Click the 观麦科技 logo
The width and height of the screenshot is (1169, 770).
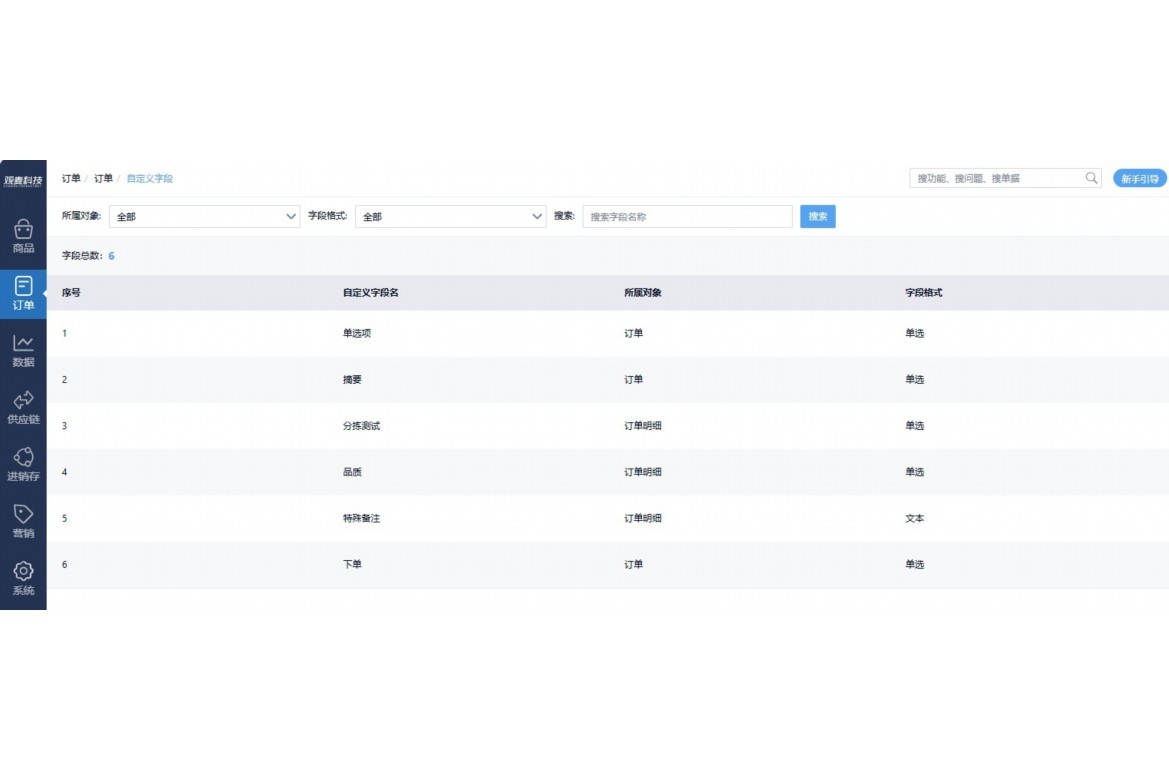[23, 181]
